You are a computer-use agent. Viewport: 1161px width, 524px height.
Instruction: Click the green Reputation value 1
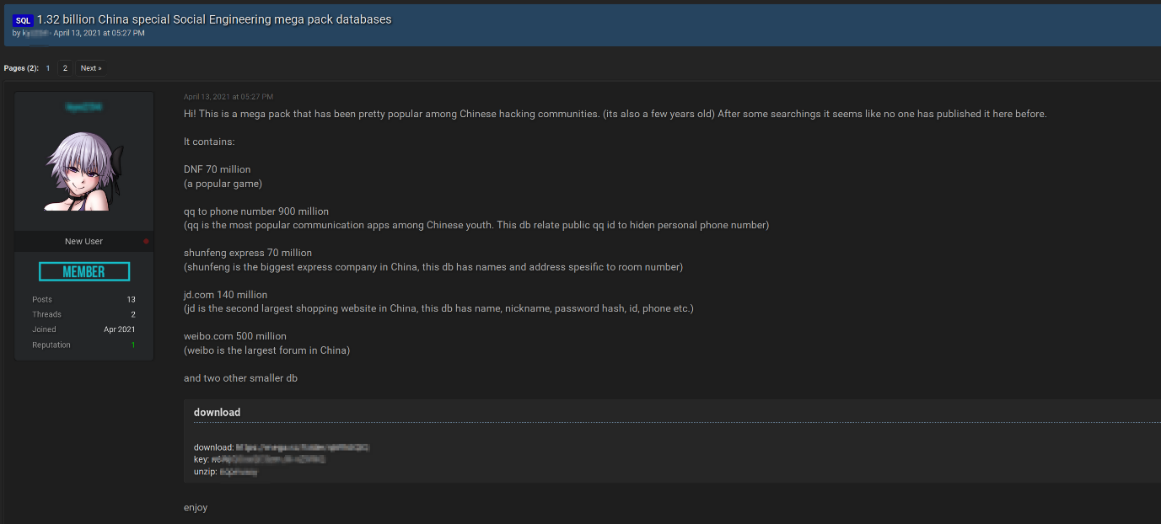click(133, 344)
